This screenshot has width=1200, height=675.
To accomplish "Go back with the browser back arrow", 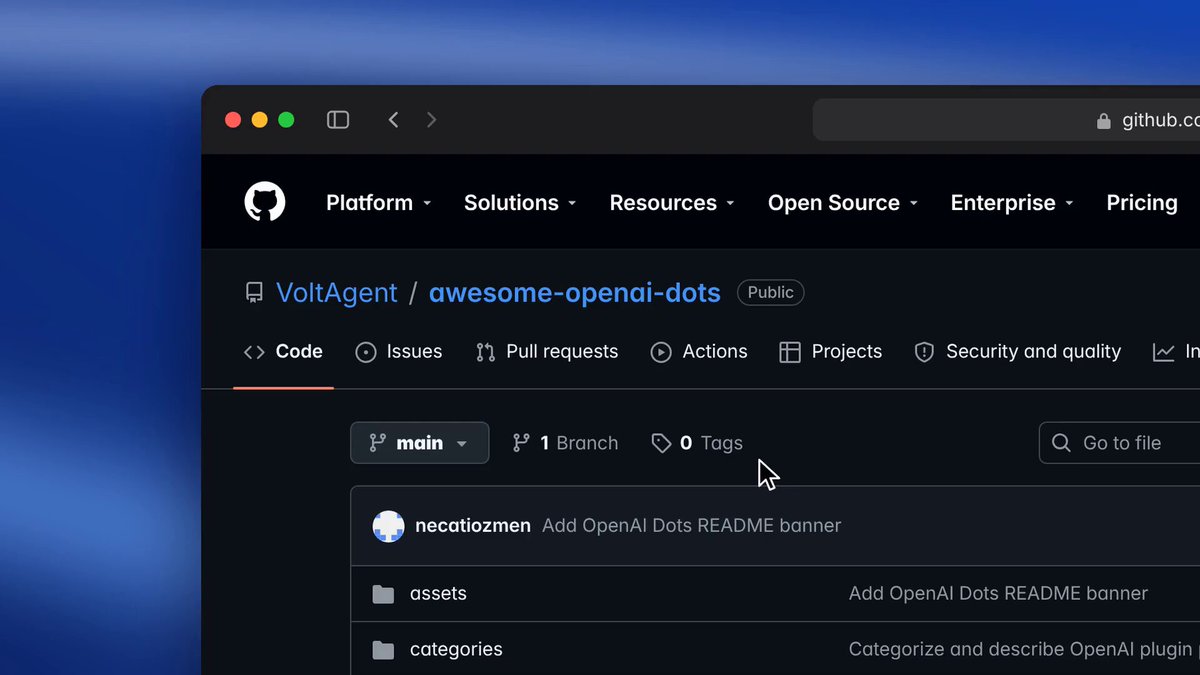I will coord(394,120).
